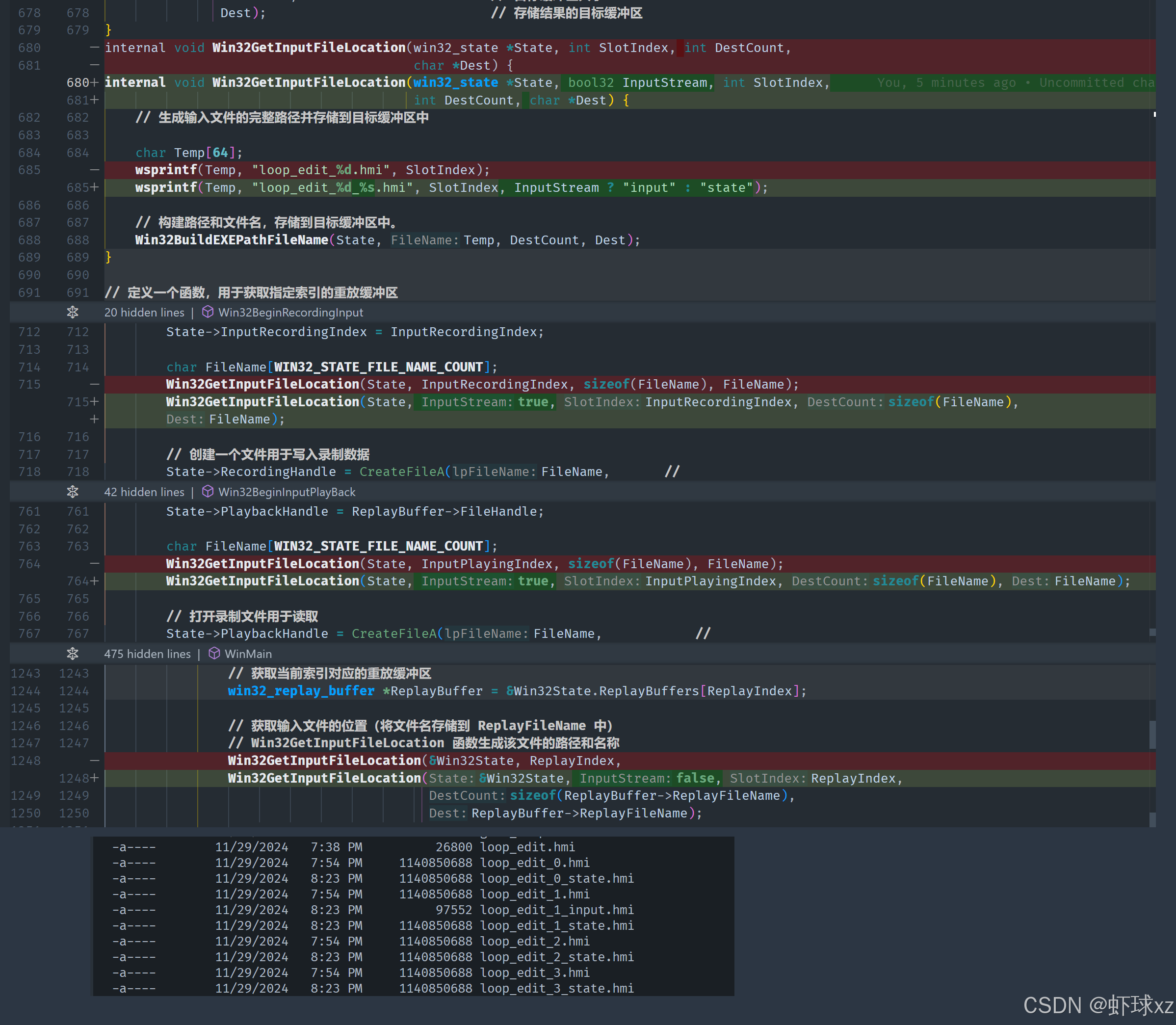Click the plus marker on added line 764
The width and height of the screenshot is (1176, 1025).
tap(94, 581)
